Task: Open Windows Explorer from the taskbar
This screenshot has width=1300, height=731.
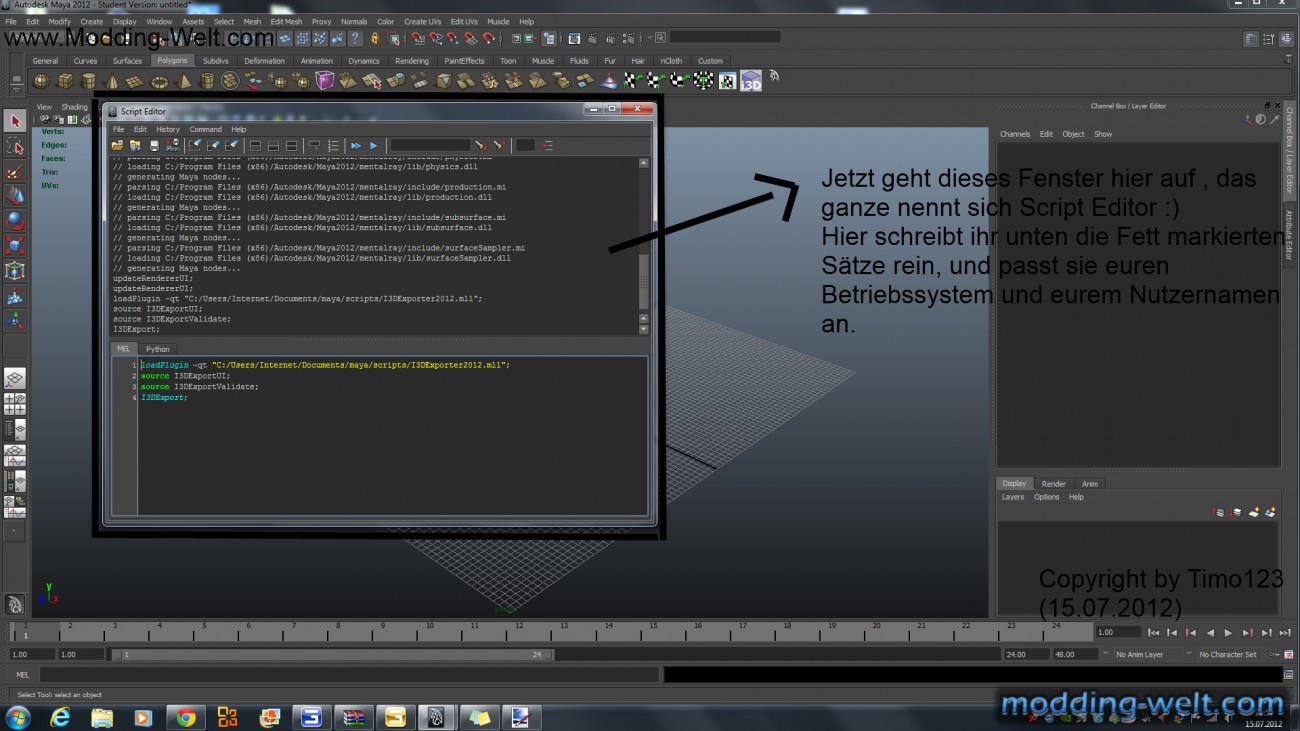Action: [102, 717]
